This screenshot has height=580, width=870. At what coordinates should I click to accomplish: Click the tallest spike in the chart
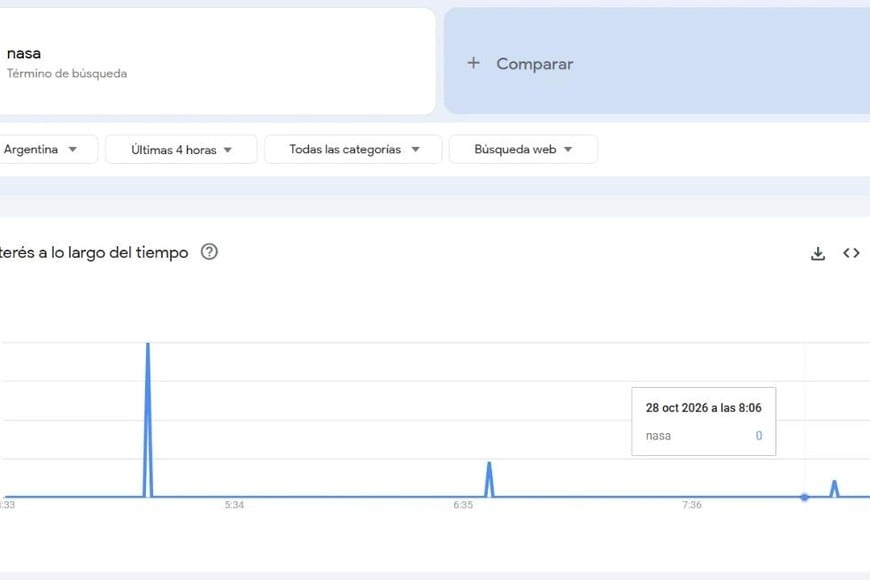point(148,419)
